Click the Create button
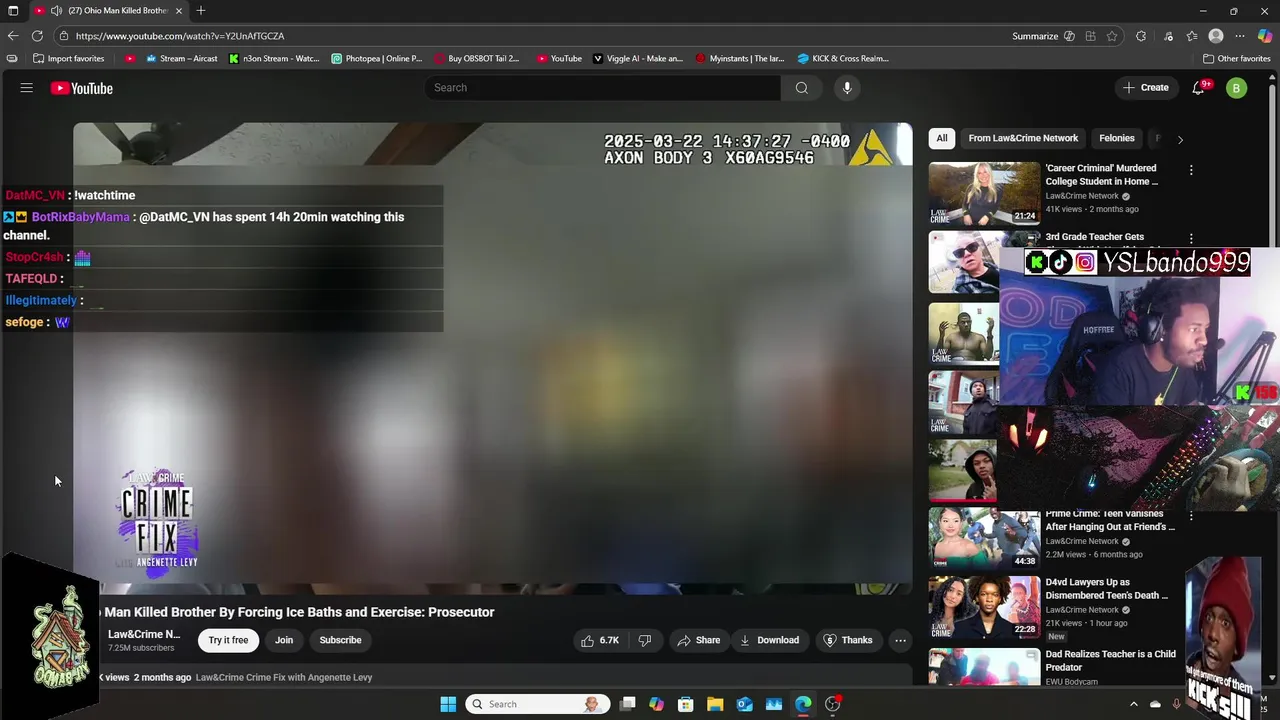 (x=1145, y=88)
